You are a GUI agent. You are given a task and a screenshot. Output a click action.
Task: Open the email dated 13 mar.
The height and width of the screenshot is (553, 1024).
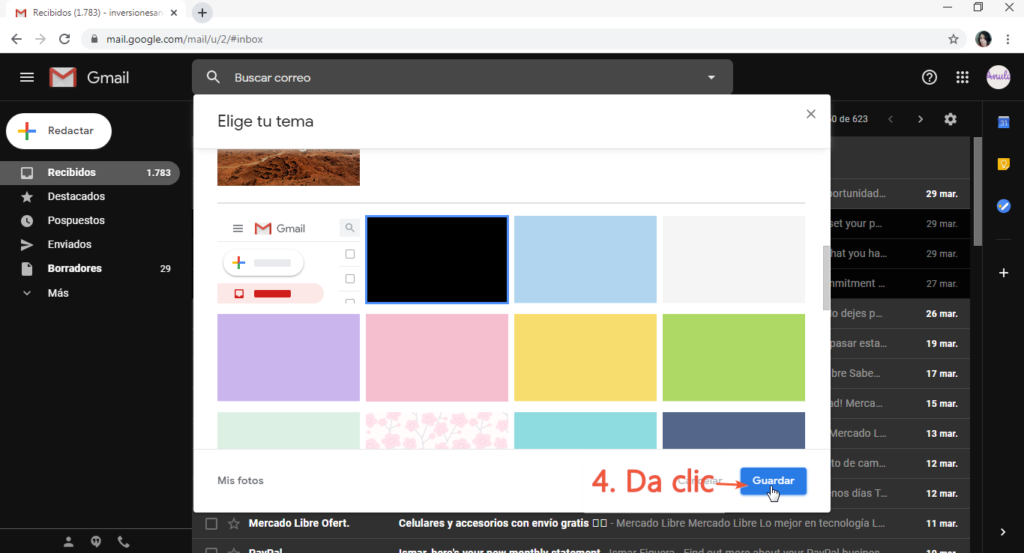pyautogui.click(x=900, y=434)
